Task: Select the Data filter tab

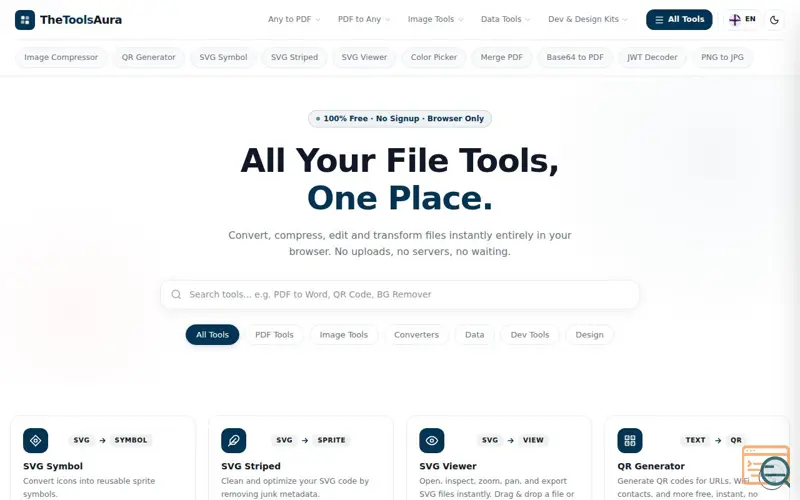Action: [474, 335]
